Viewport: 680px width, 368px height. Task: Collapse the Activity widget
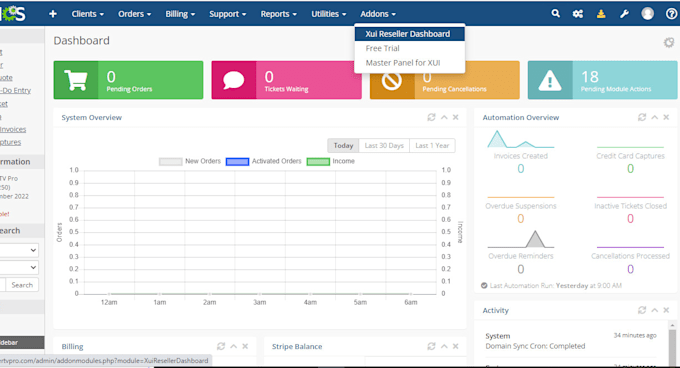[655, 310]
